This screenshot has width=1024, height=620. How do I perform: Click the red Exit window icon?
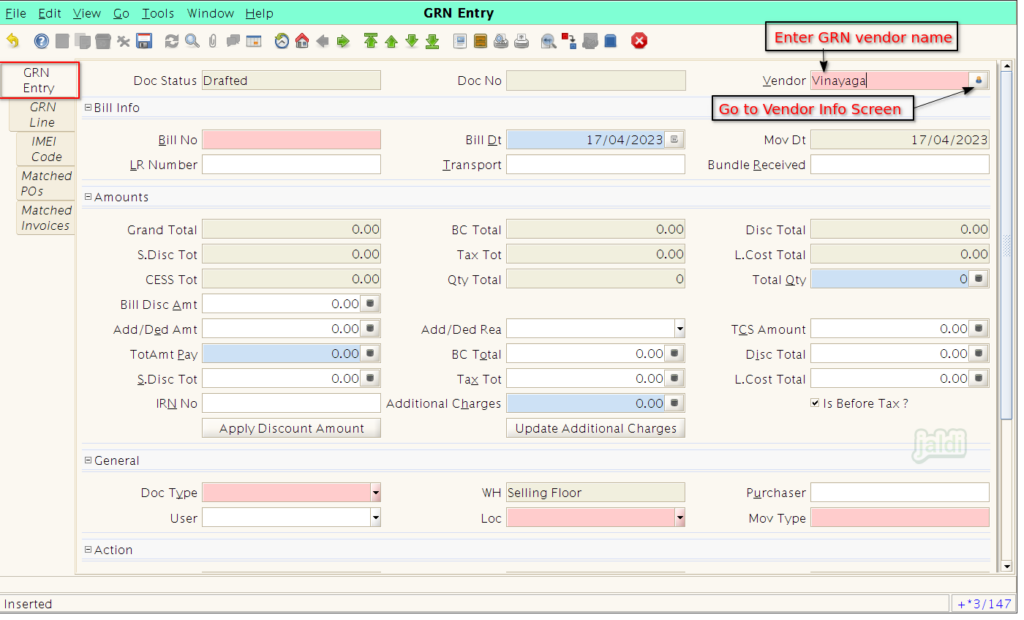tap(639, 41)
